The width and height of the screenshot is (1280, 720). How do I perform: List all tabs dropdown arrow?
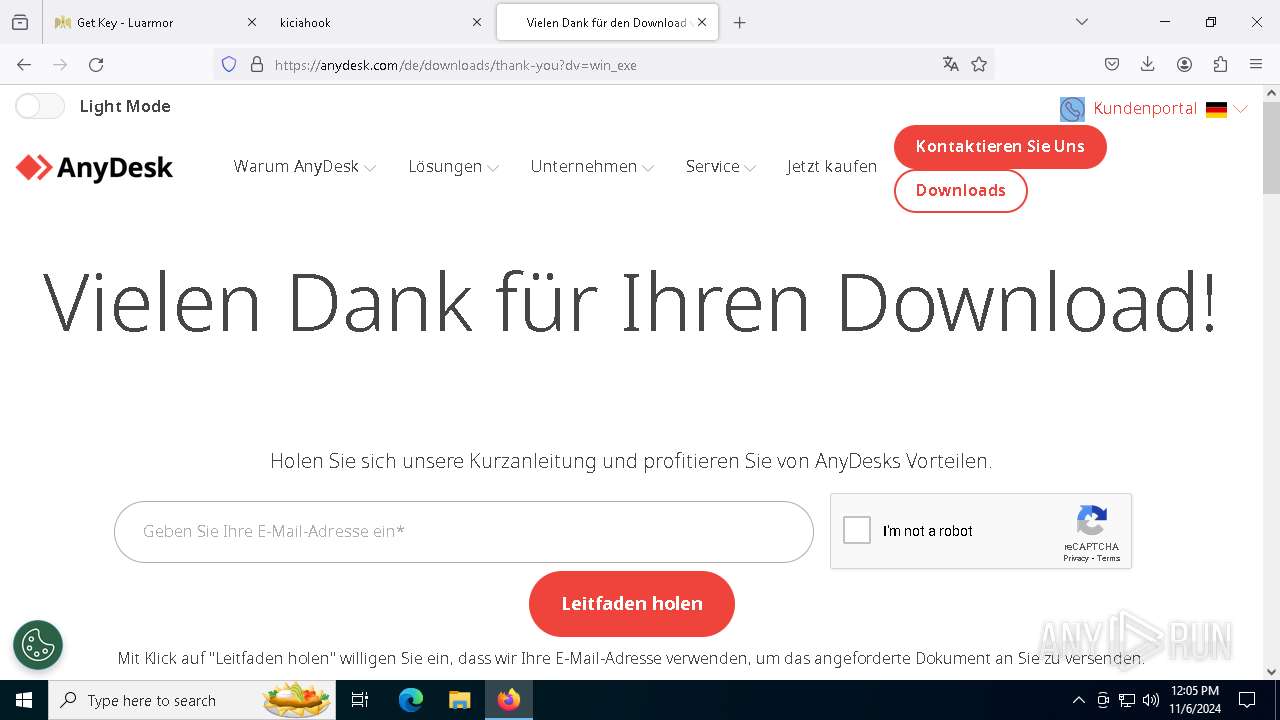tap(1081, 22)
